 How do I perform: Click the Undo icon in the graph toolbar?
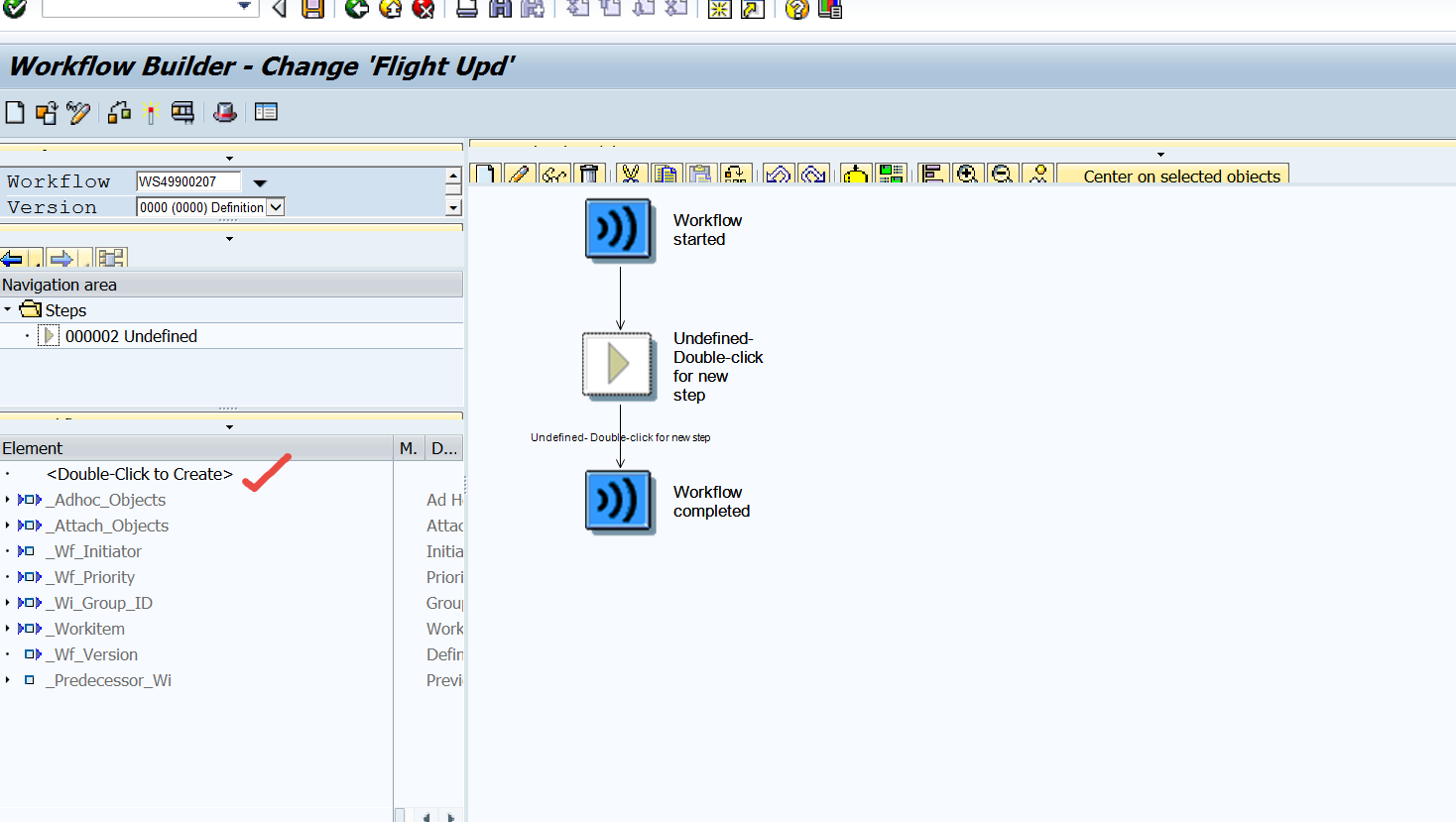pyautogui.click(x=779, y=174)
